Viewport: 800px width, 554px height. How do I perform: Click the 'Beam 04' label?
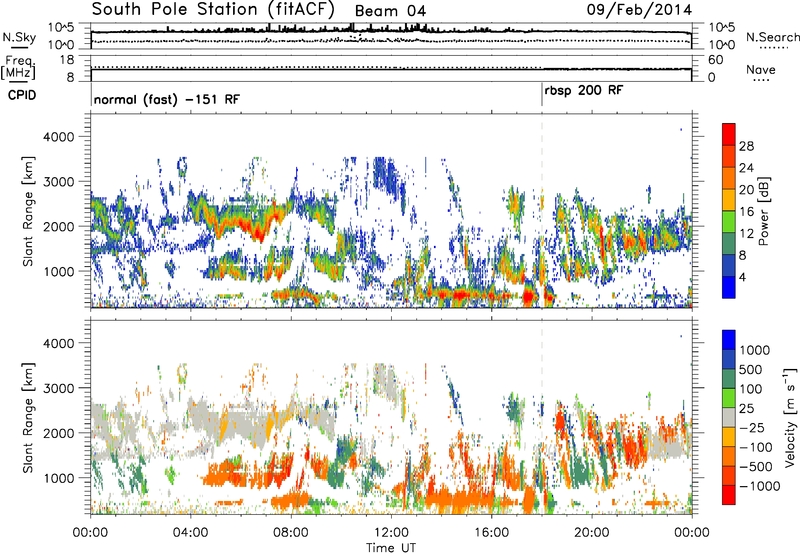[390, 11]
